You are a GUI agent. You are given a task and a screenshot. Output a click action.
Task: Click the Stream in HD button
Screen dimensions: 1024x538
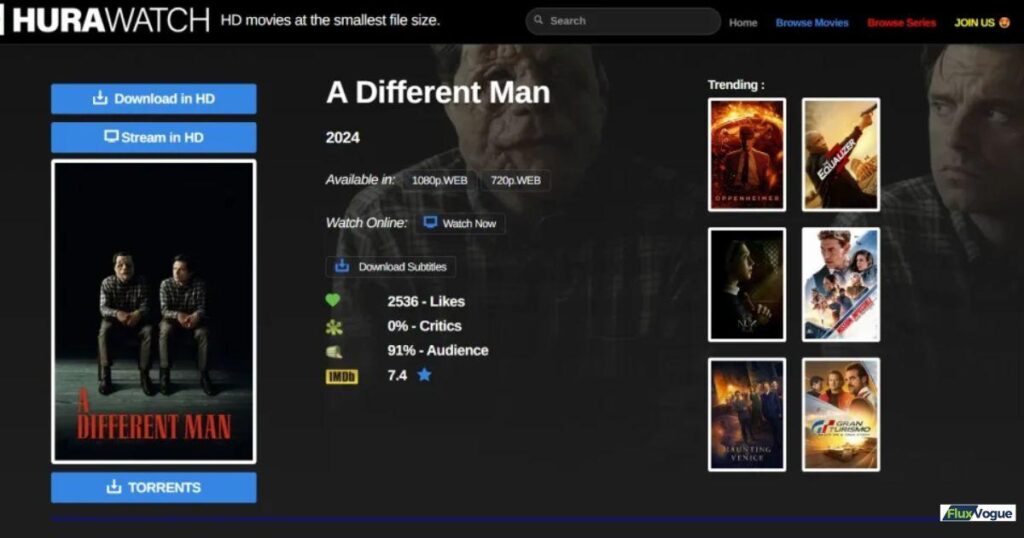point(154,137)
